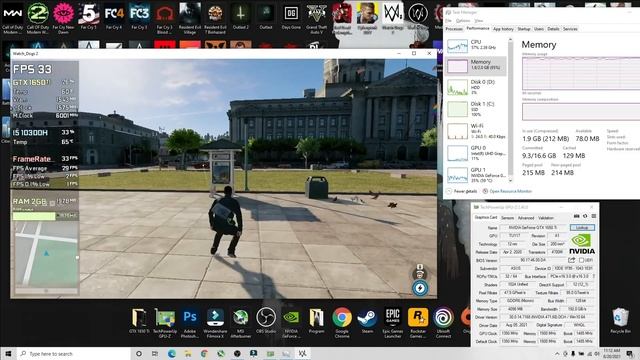Open Resource Monitor link in Task Manager
This screenshot has width=640, height=360.
[x=507, y=191]
